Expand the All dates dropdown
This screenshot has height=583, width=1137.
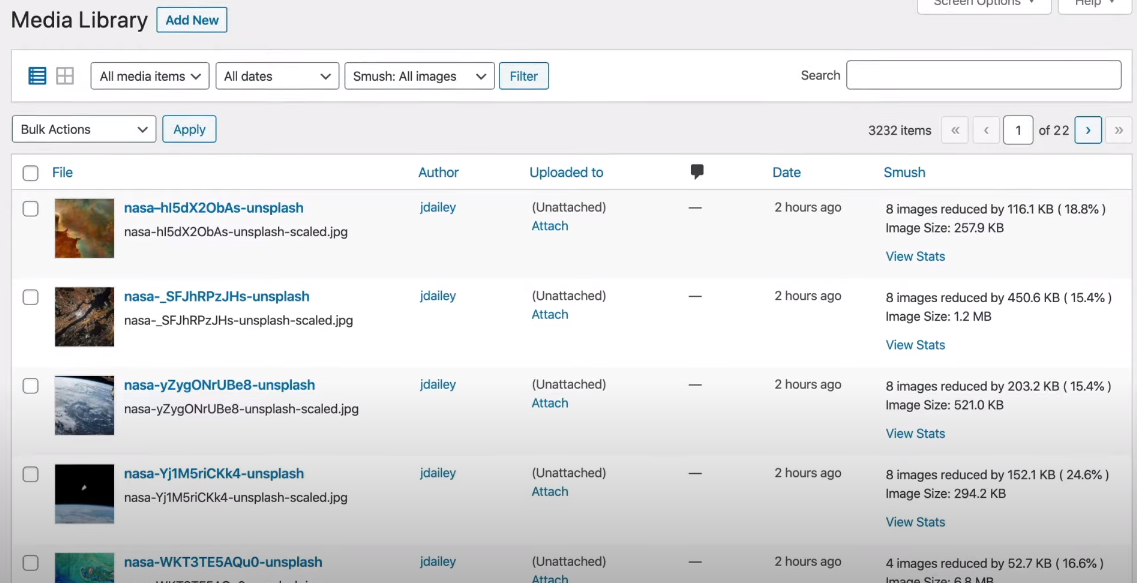click(x=277, y=76)
